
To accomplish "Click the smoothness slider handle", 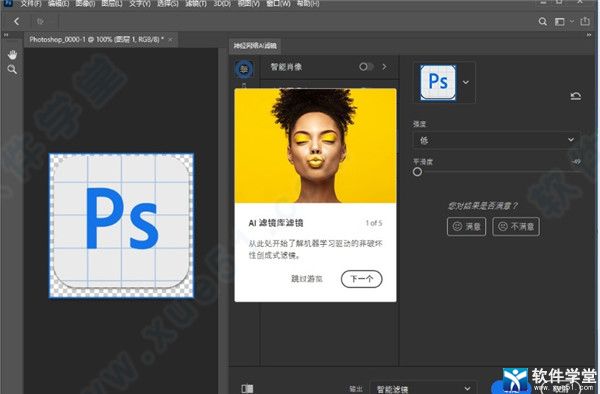I will tap(417, 172).
